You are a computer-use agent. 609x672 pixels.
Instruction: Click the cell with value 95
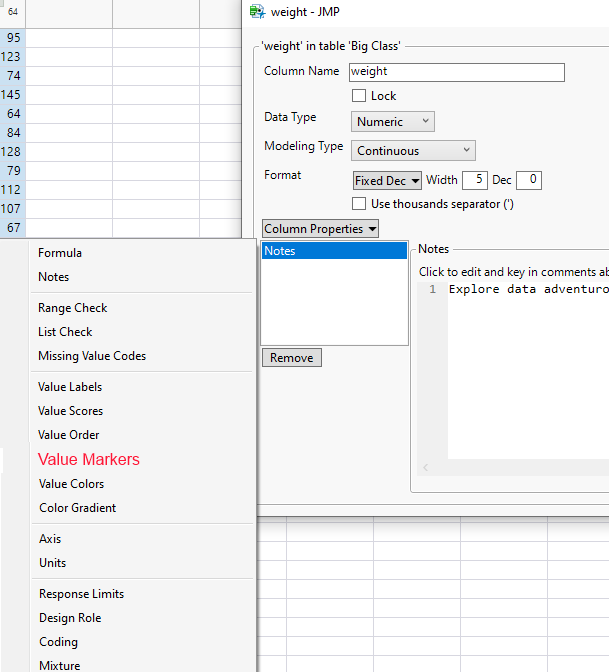coord(13,38)
